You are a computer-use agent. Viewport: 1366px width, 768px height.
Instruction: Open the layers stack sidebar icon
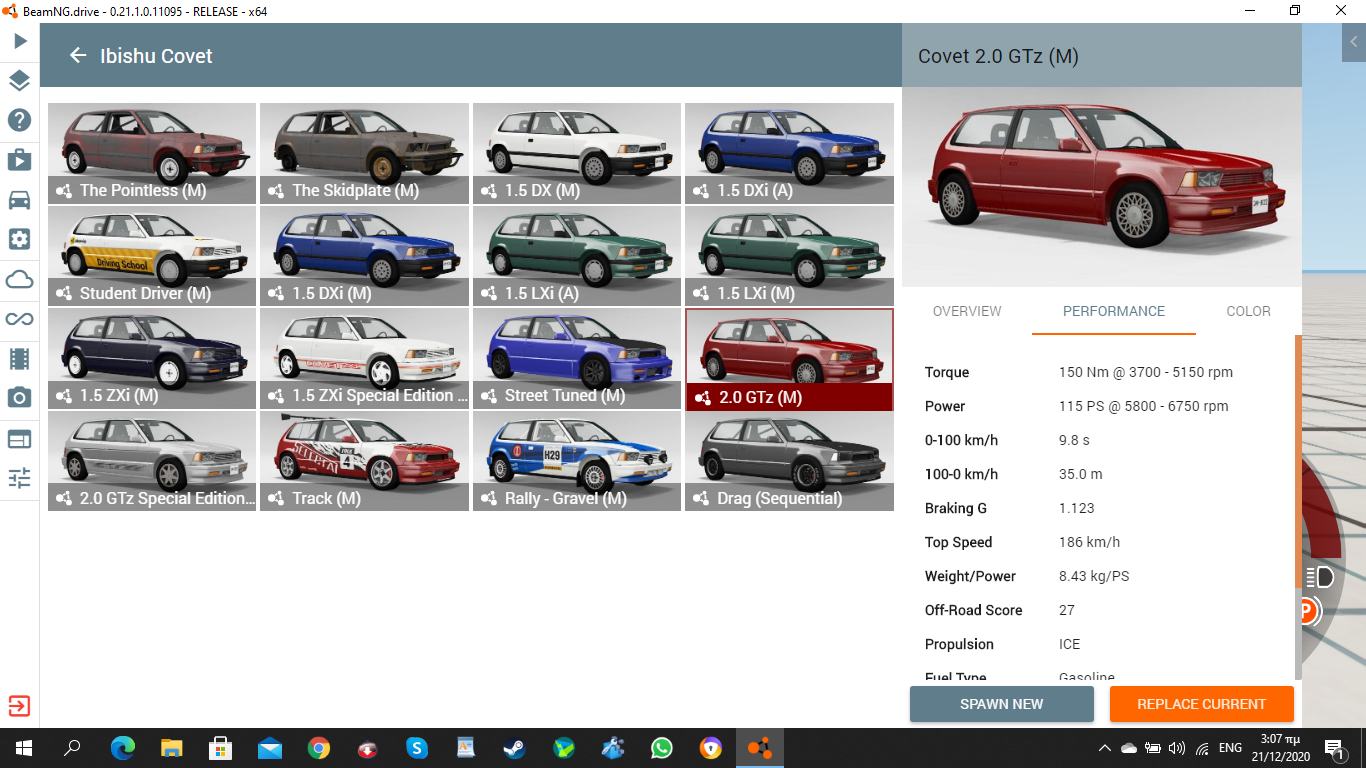[x=20, y=81]
